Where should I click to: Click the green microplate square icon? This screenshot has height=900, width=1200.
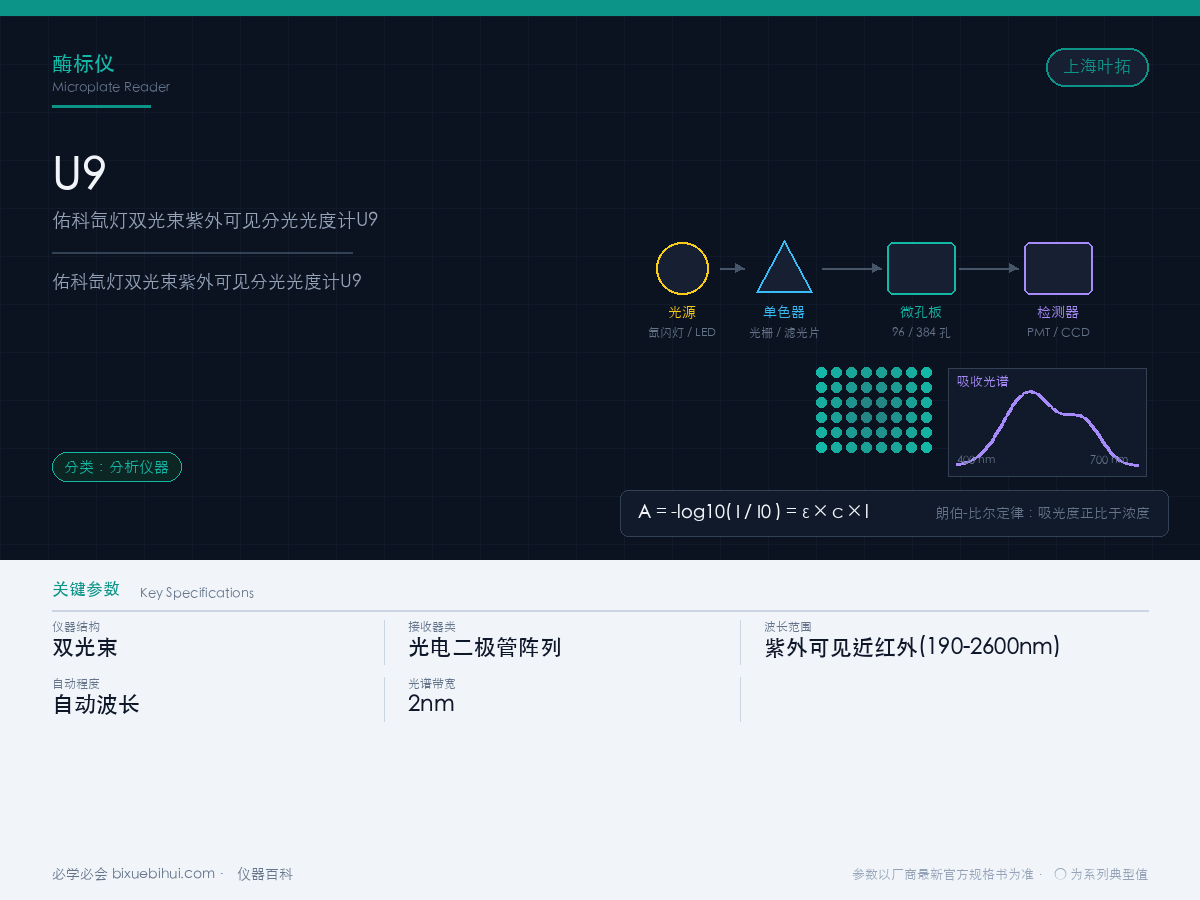pyautogui.click(x=922, y=268)
